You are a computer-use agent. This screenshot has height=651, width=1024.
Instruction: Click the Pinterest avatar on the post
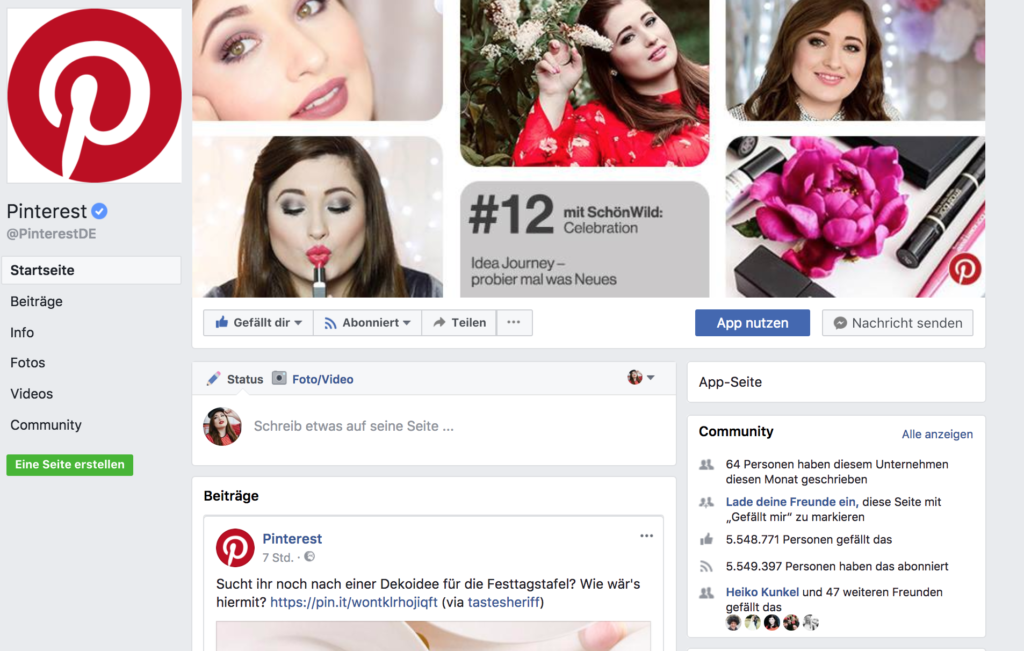[235, 547]
